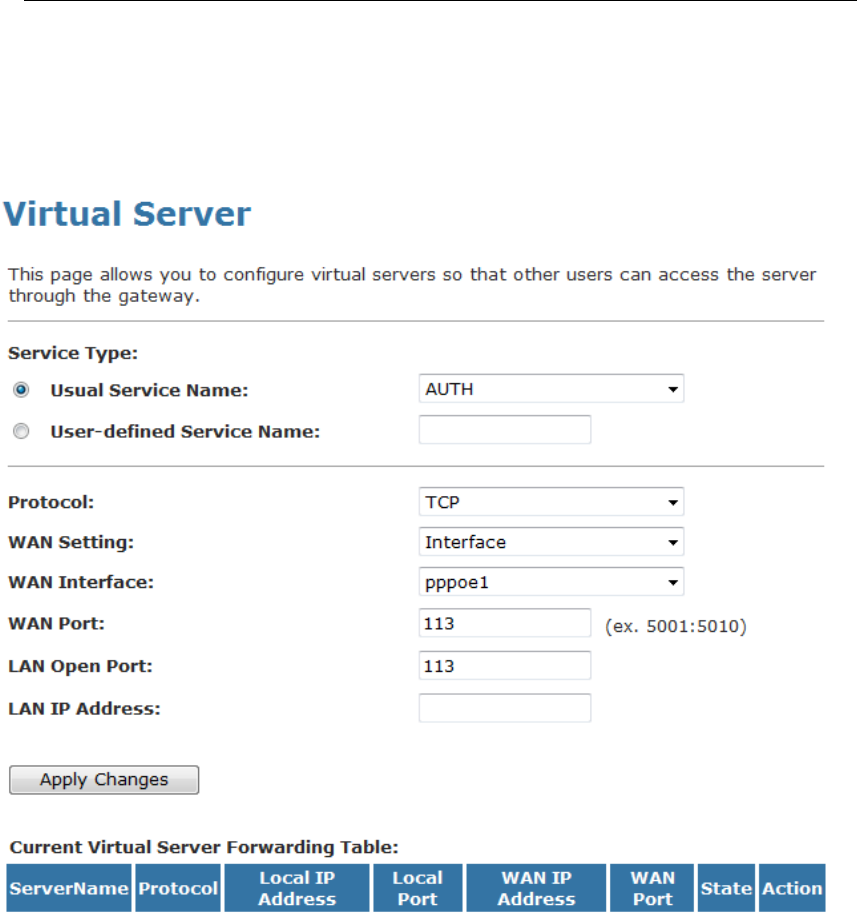This screenshot has height=916, width=857.
Task: Click the WAN Setting label
Action: click(x=71, y=542)
